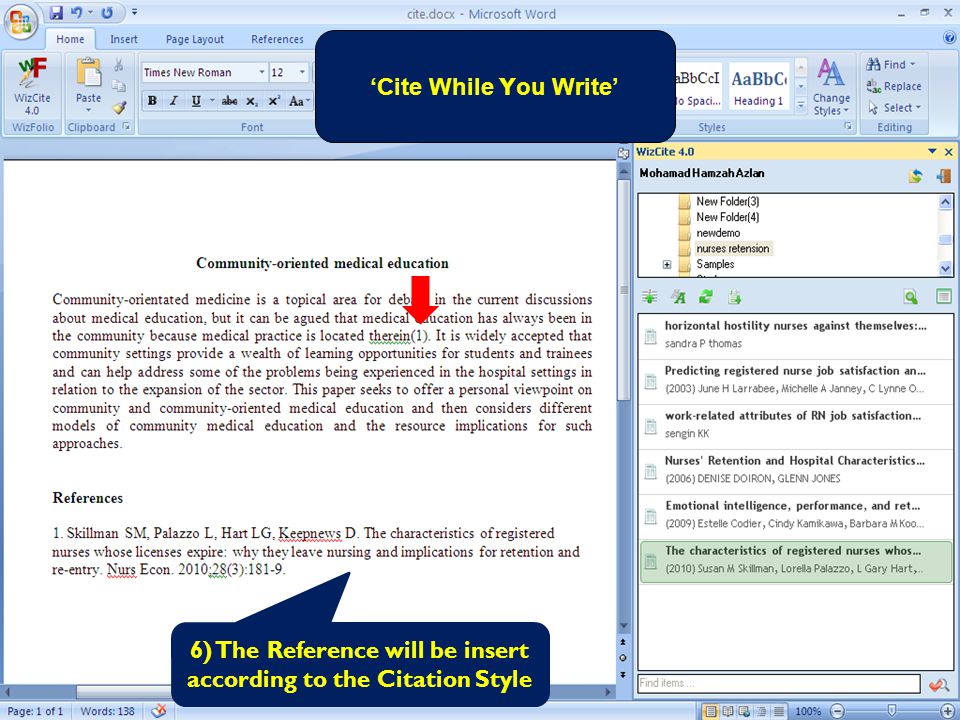
Task: Open the Times New Roman font dropdown
Action: click(262, 72)
